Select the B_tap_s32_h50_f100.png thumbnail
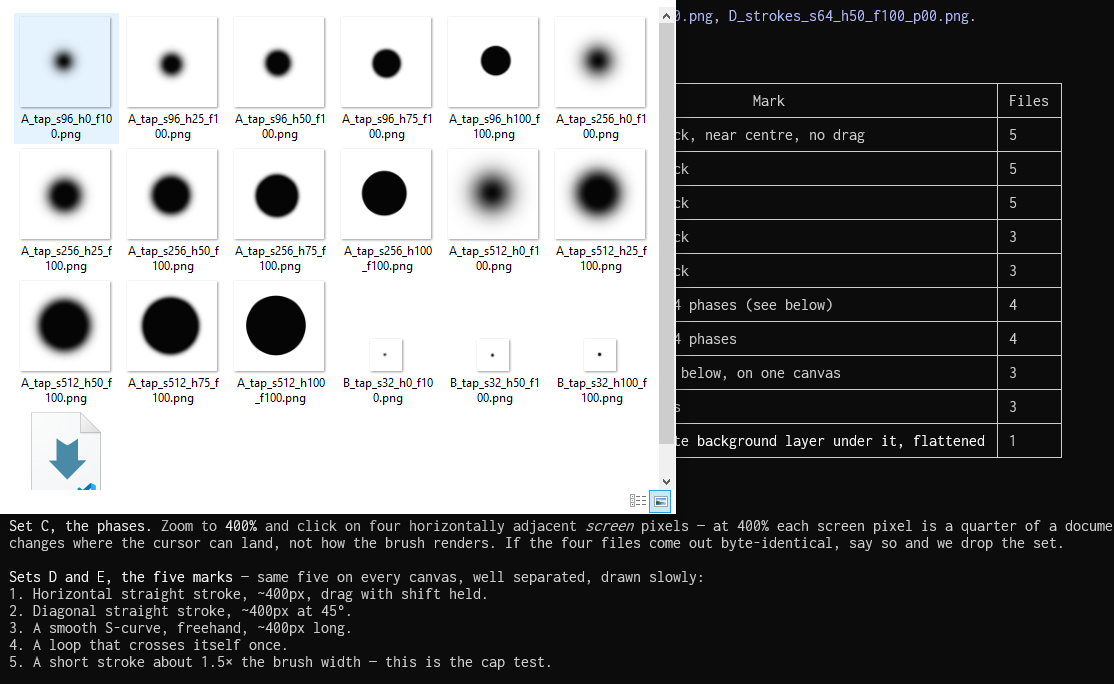This screenshot has width=1114, height=684. (x=493, y=354)
